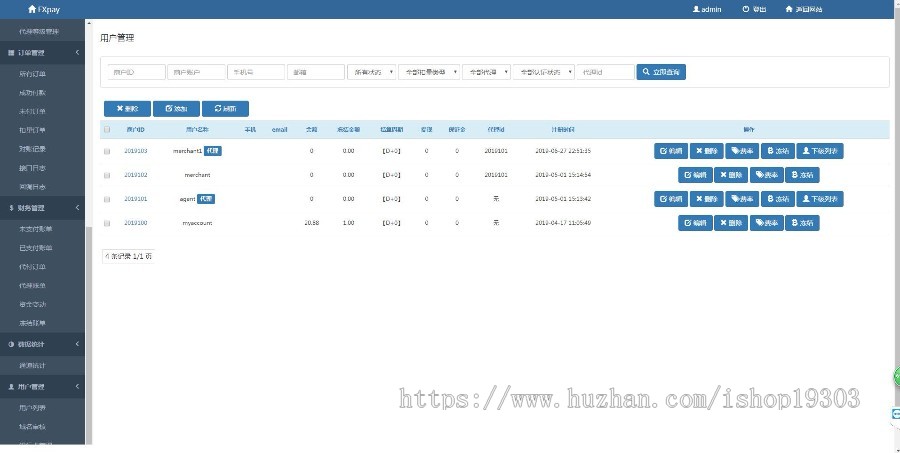Open the second dropdown in the filter bar
Screen dimensions: 900x453
429,72
